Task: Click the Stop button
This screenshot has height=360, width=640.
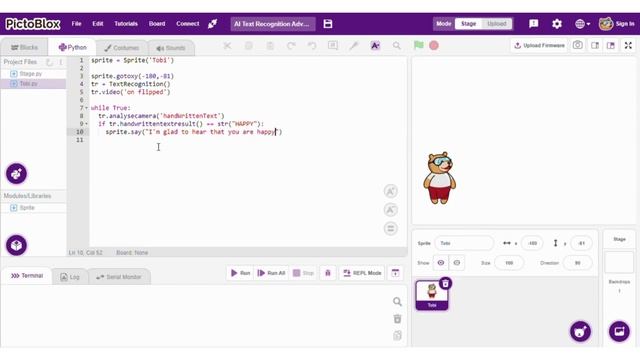Action: point(304,273)
